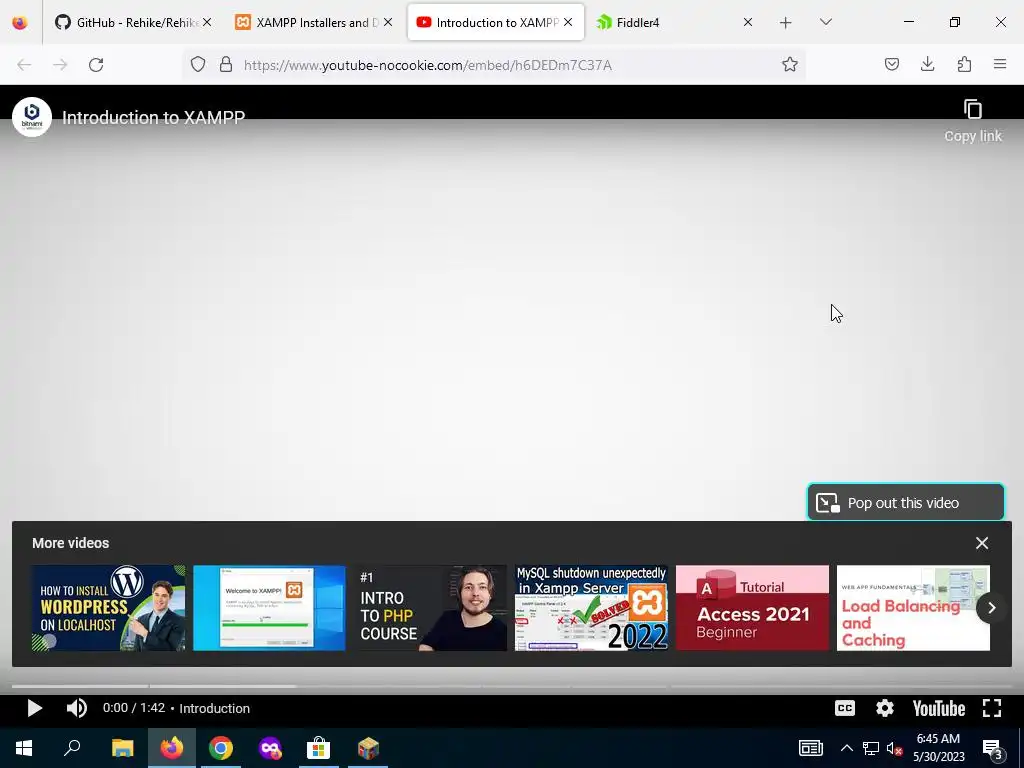
Task: Open the Bitnami channel avatar
Action: 32,117
